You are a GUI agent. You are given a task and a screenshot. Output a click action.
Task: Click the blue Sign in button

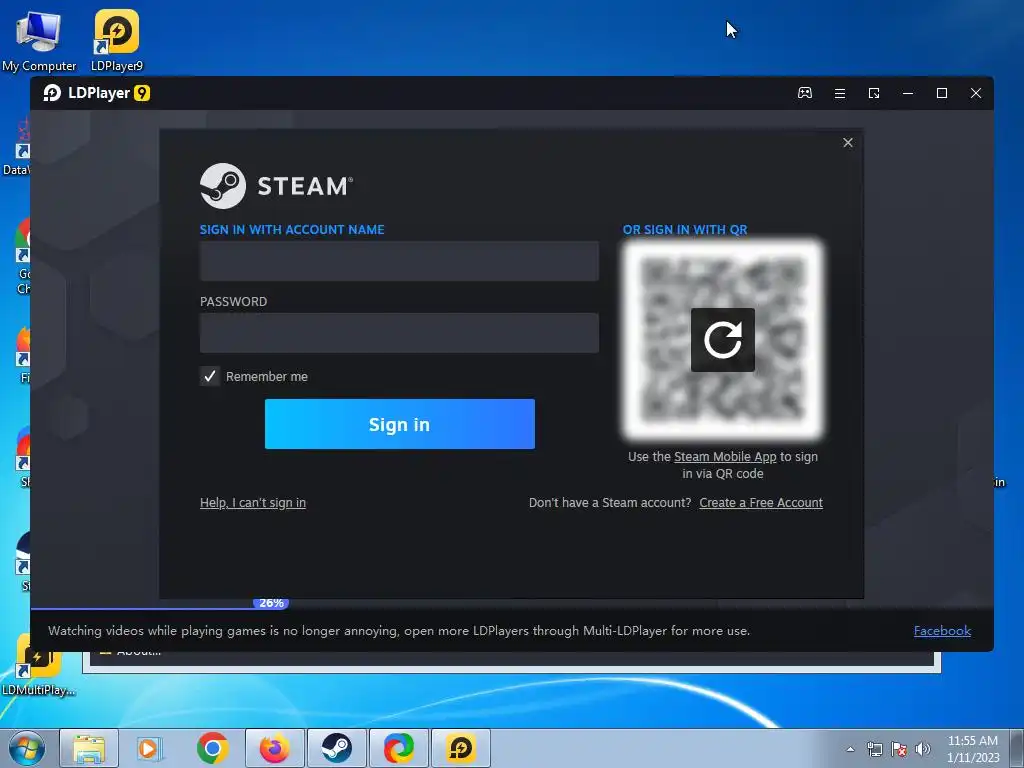(x=400, y=424)
